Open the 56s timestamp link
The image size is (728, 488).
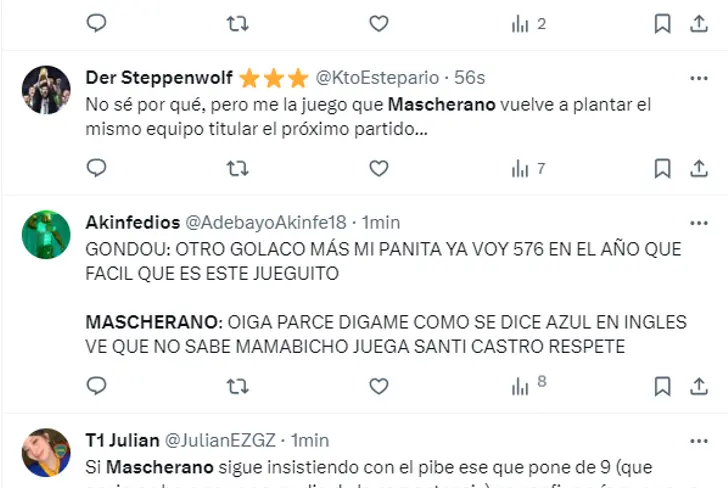(x=469, y=78)
